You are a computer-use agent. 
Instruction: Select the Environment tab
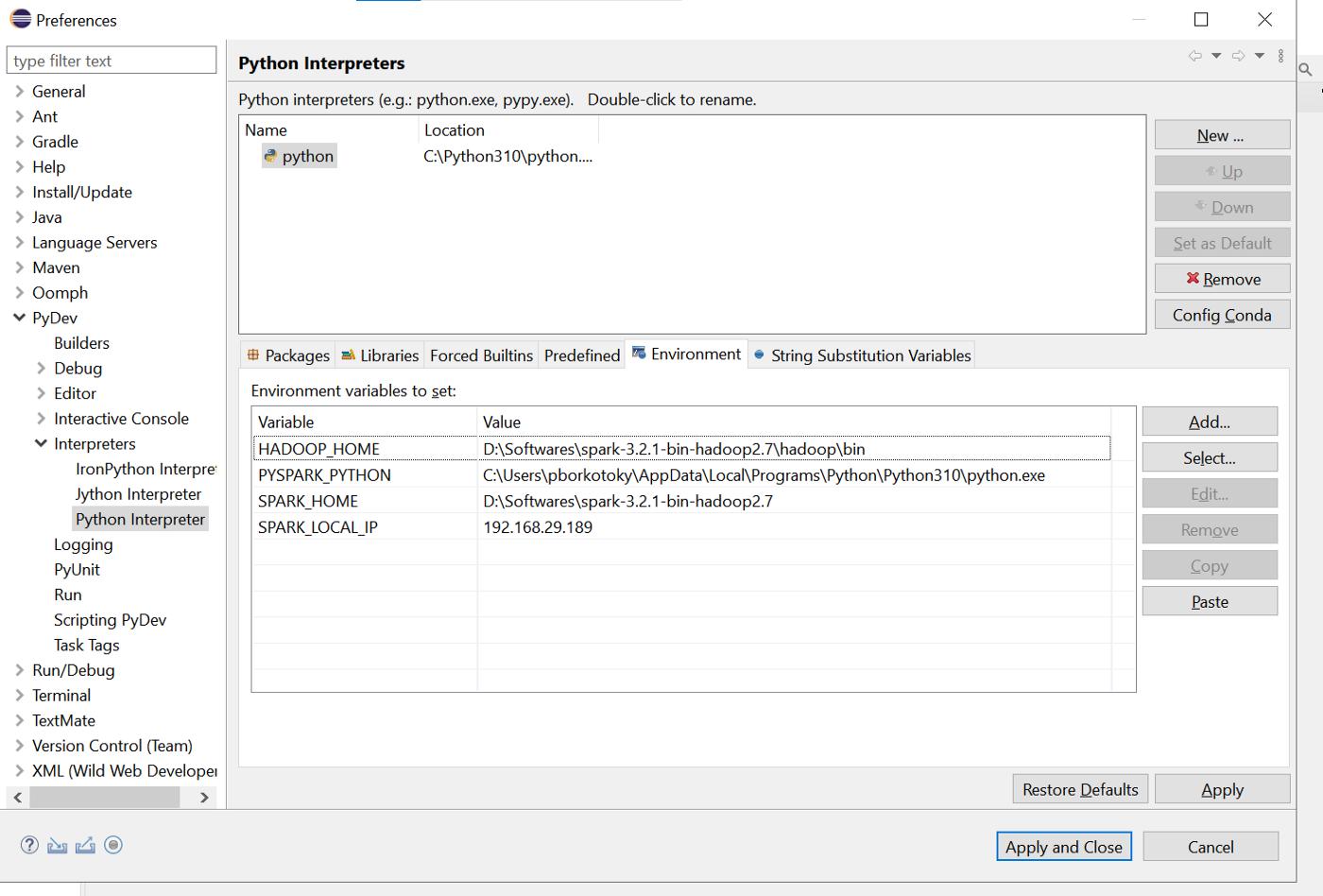pos(687,353)
